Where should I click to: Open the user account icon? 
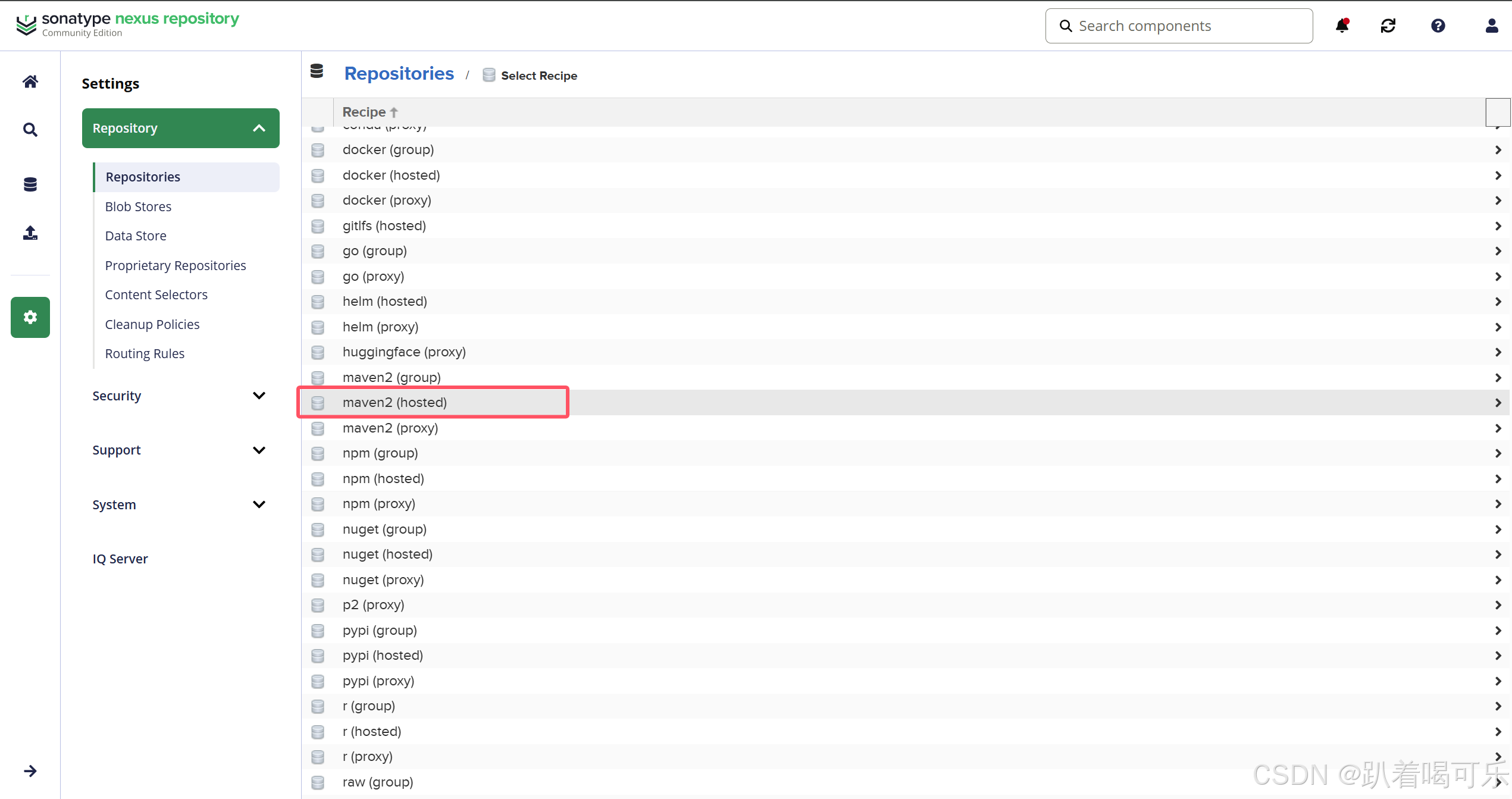click(1492, 26)
